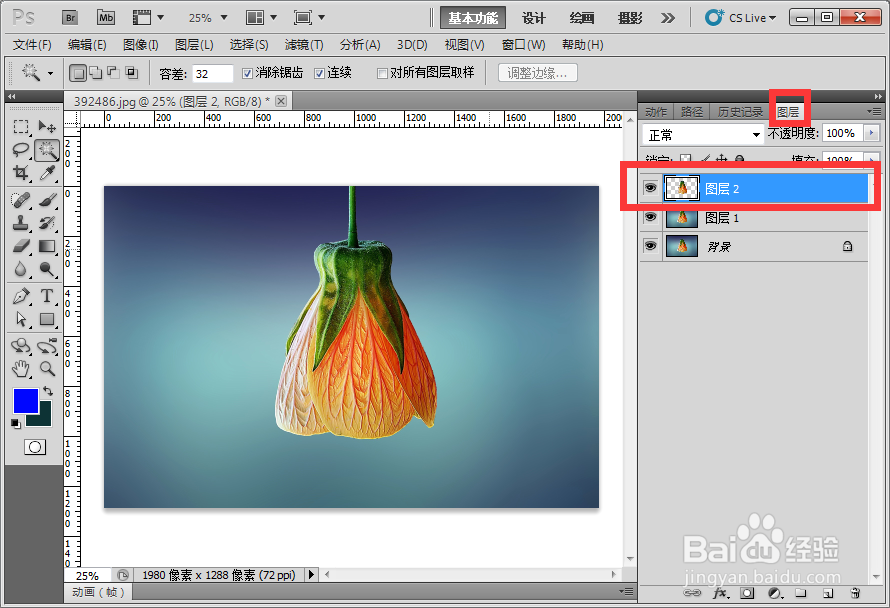
Task: Swap foreground and background colors
Action: point(48,391)
